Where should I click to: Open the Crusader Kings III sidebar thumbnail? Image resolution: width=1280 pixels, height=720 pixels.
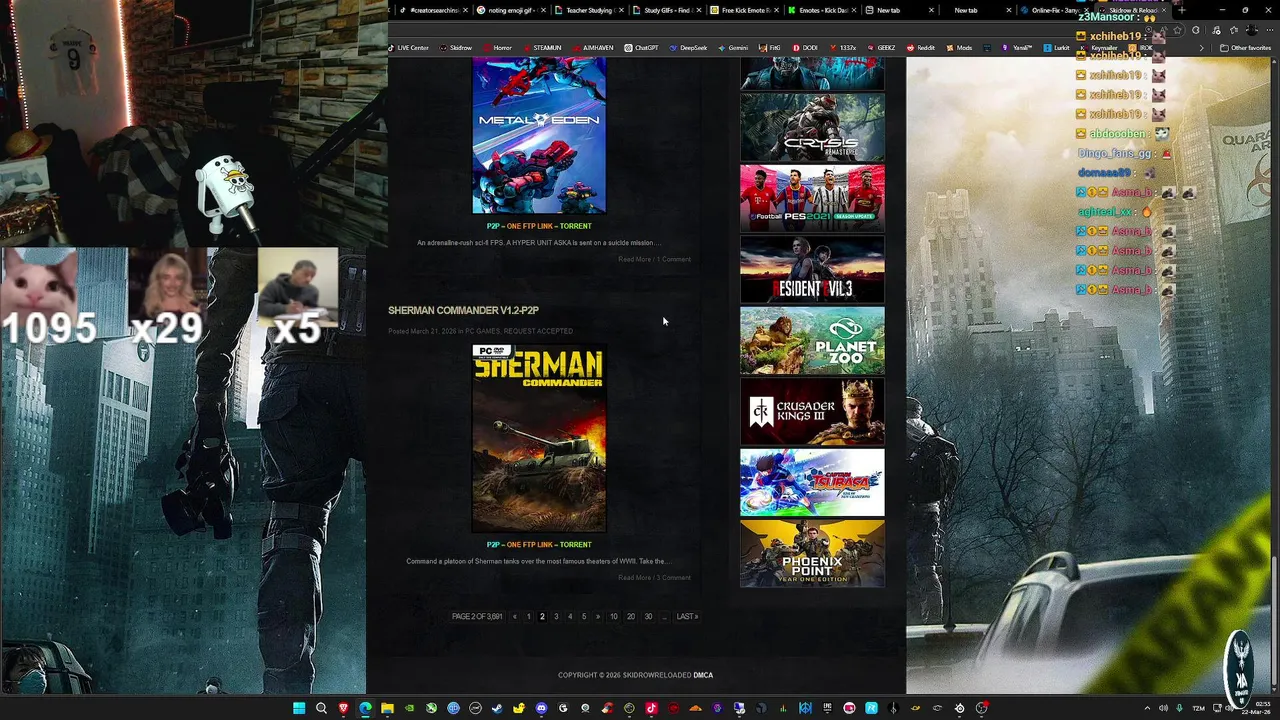tap(812, 411)
